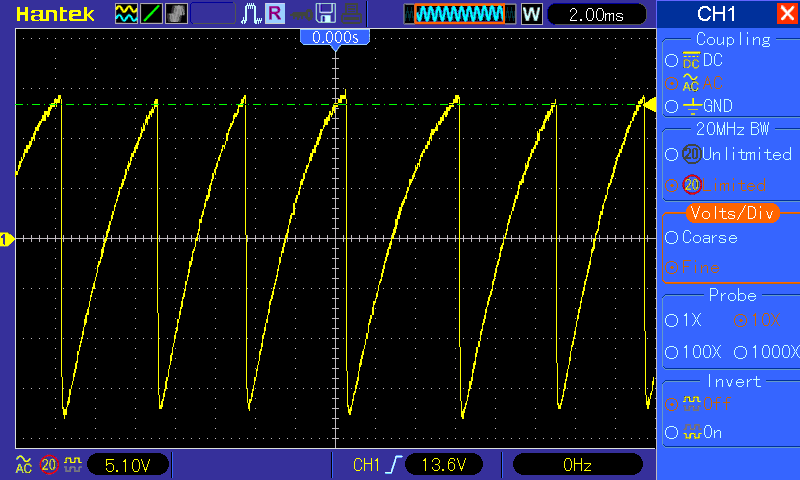Click the W window mode icon
The height and width of the screenshot is (480, 800).
coord(532,14)
